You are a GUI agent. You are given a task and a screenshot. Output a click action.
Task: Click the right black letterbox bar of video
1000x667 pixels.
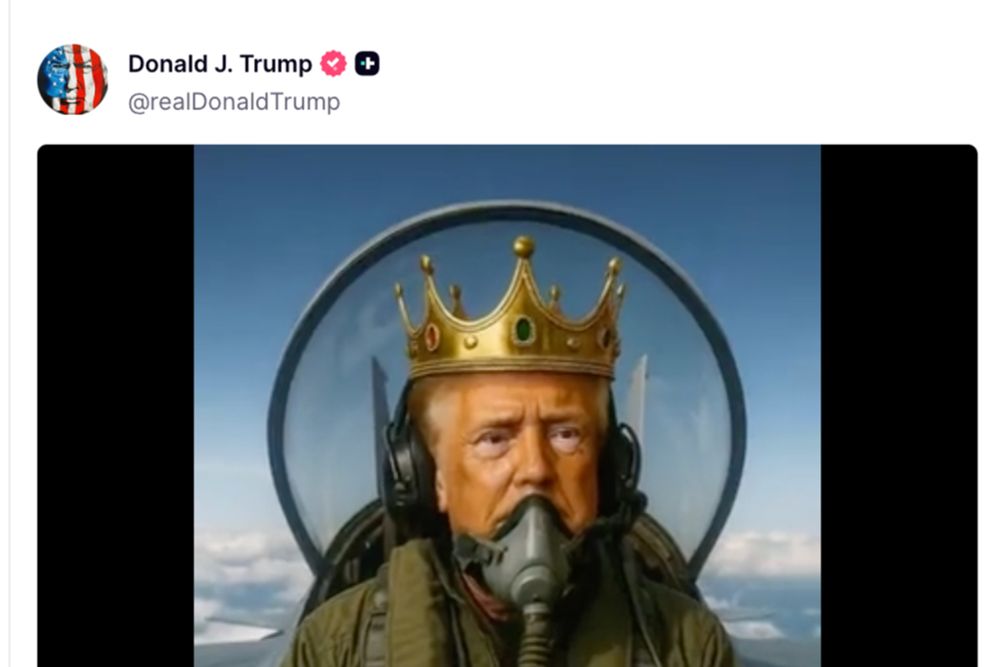pyautogui.click(x=899, y=406)
